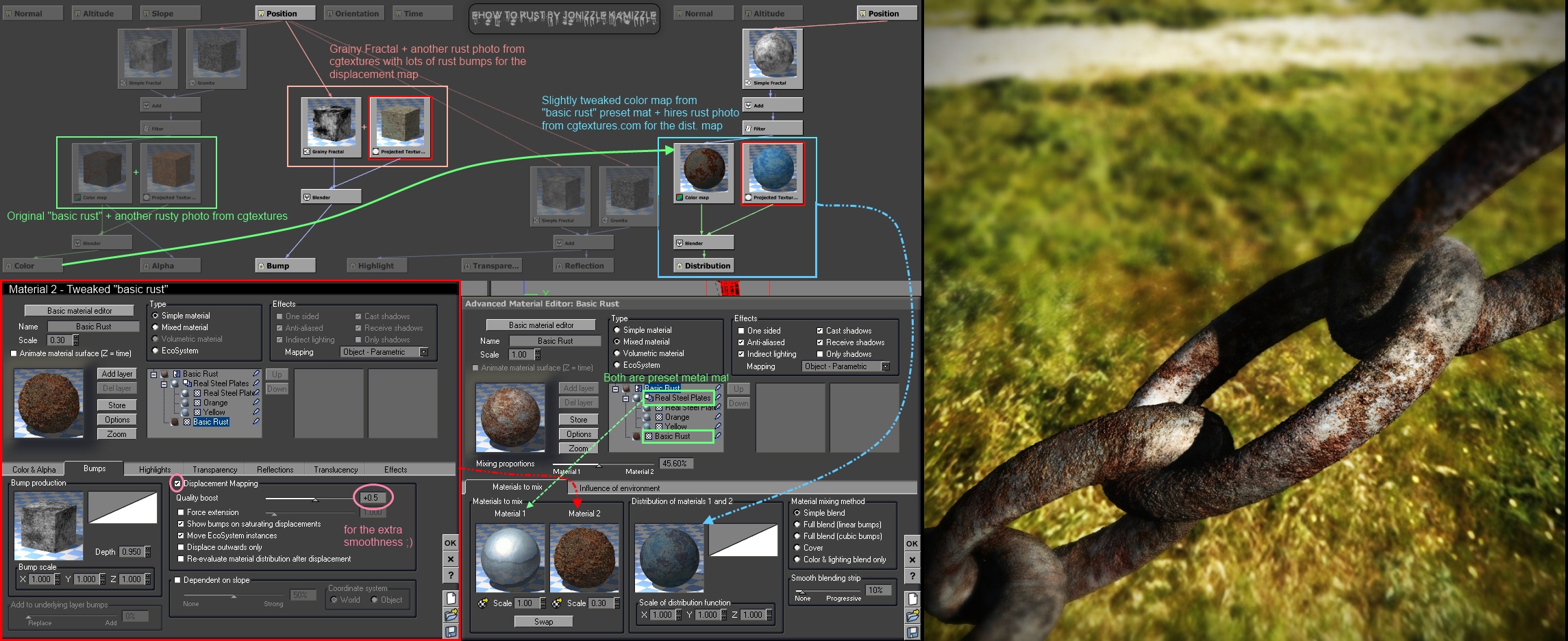Click load material icon beside Material 1 scale
The image size is (1568, 641).
coord(483,603)
